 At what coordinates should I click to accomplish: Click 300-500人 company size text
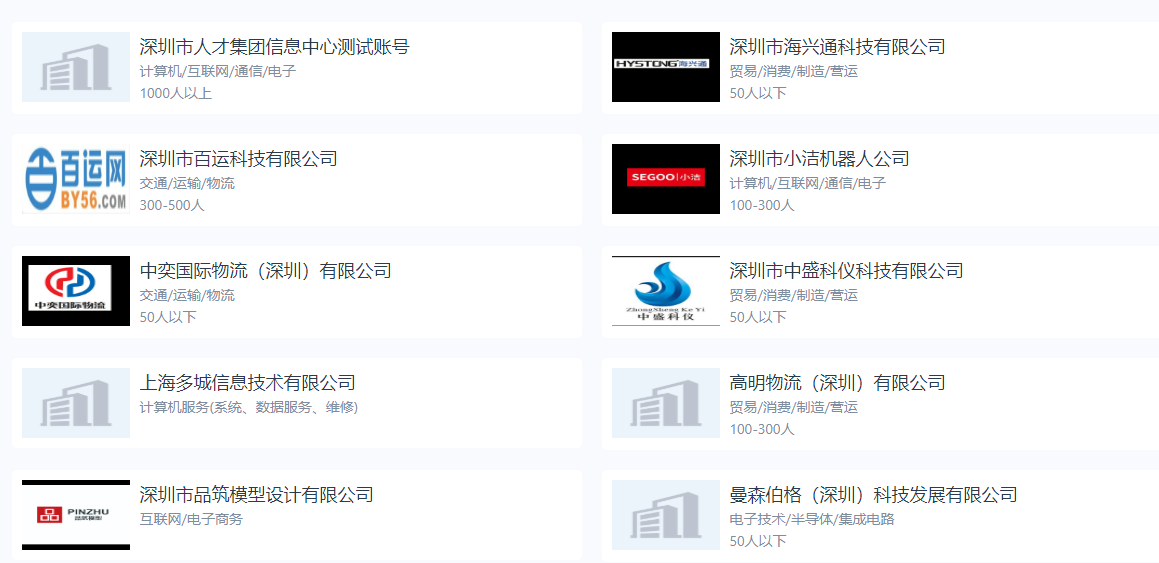click(x=172, y=206)
